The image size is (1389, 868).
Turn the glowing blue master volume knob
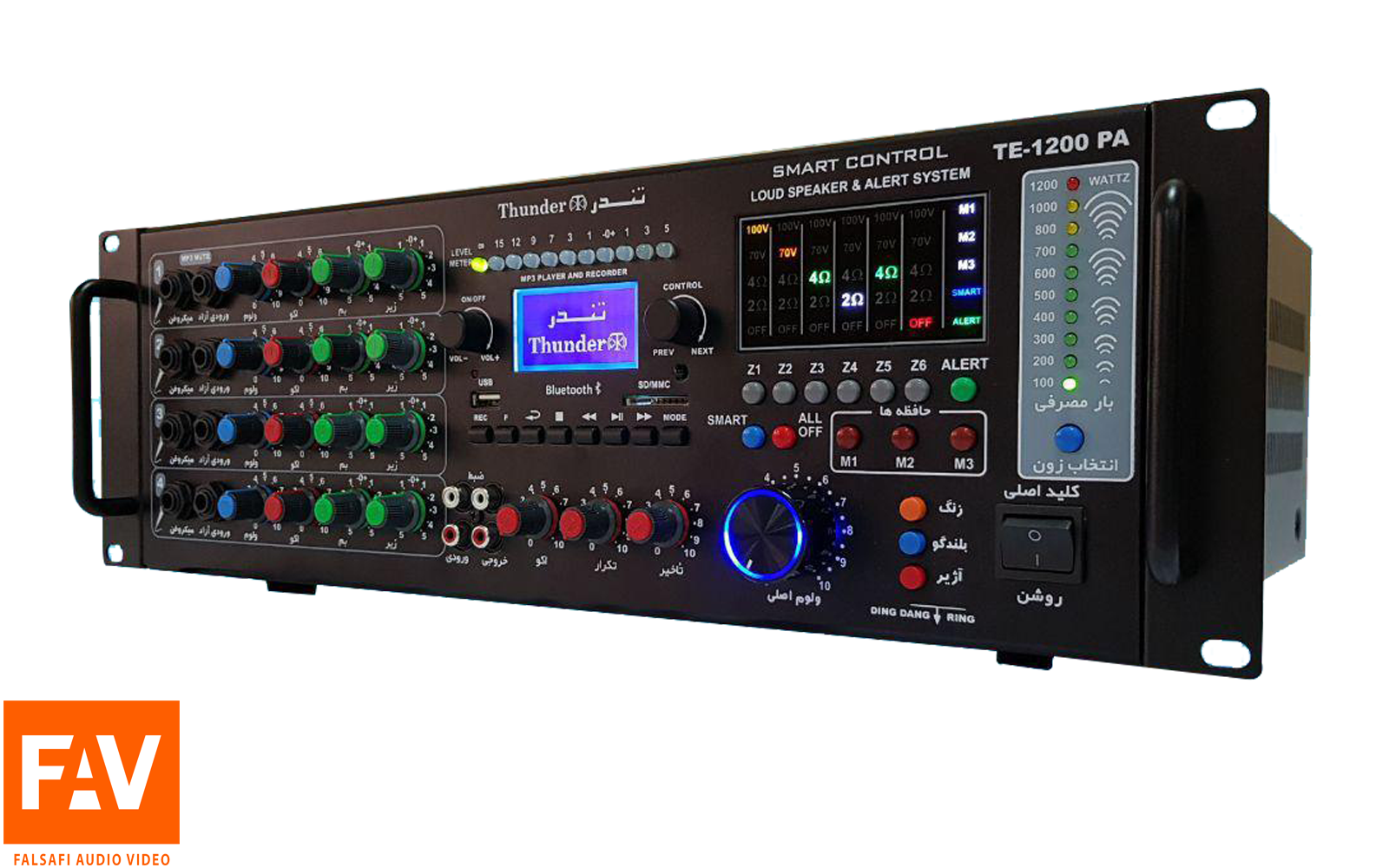pyautogui.click(x=764, y=533)
